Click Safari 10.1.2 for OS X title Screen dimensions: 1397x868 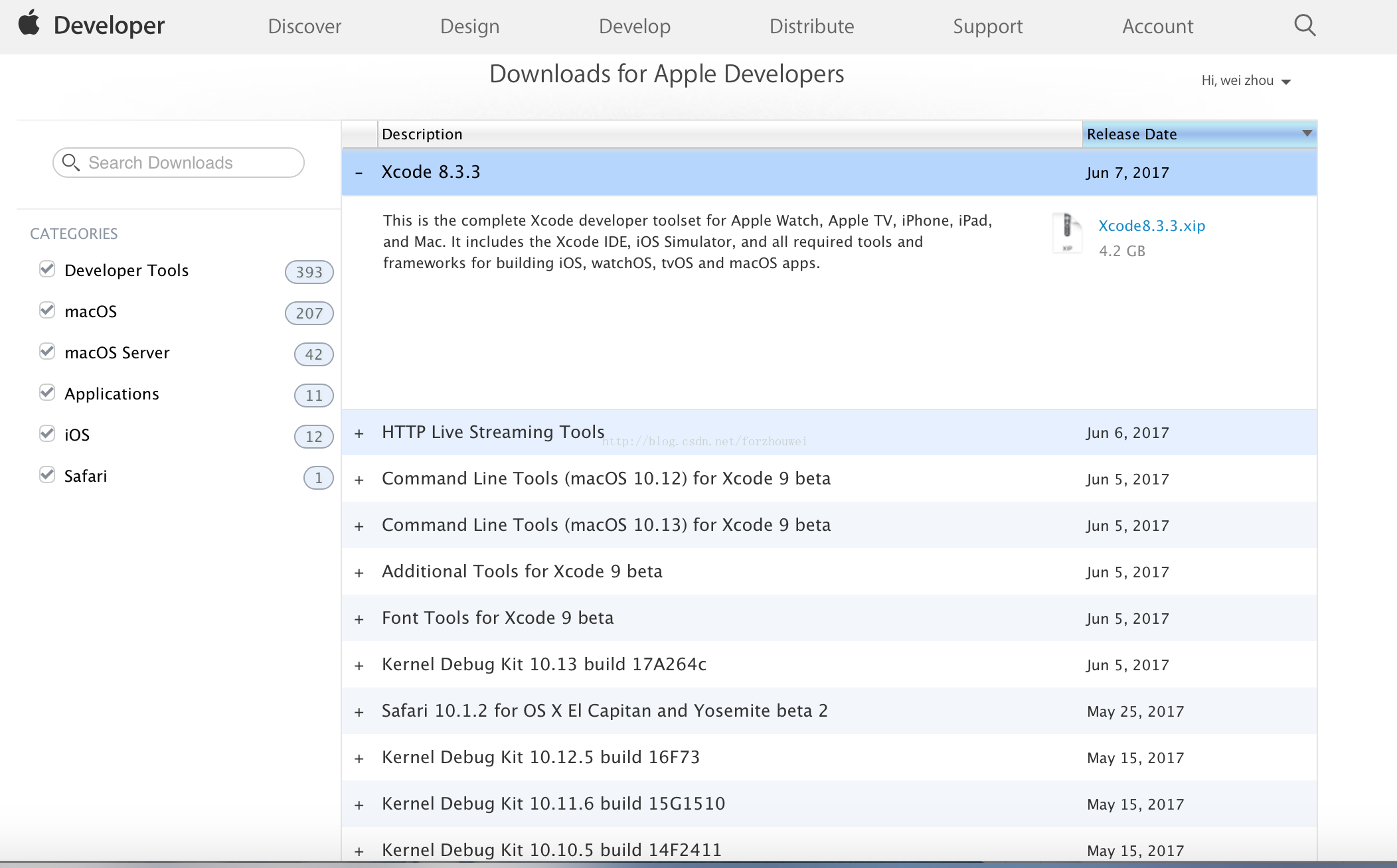605,711
